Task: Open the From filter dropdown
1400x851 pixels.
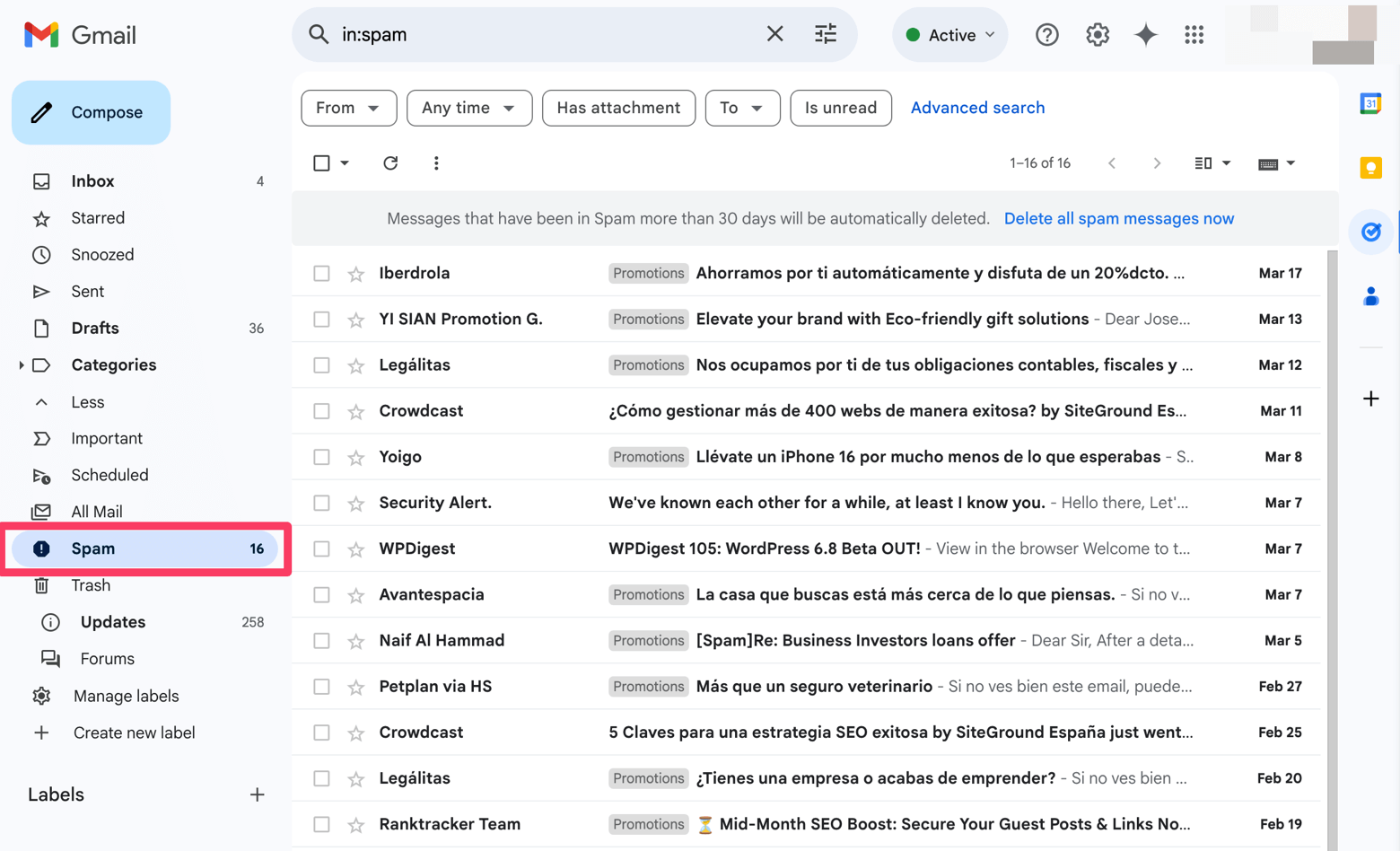Action: click(x=348, y=108)
